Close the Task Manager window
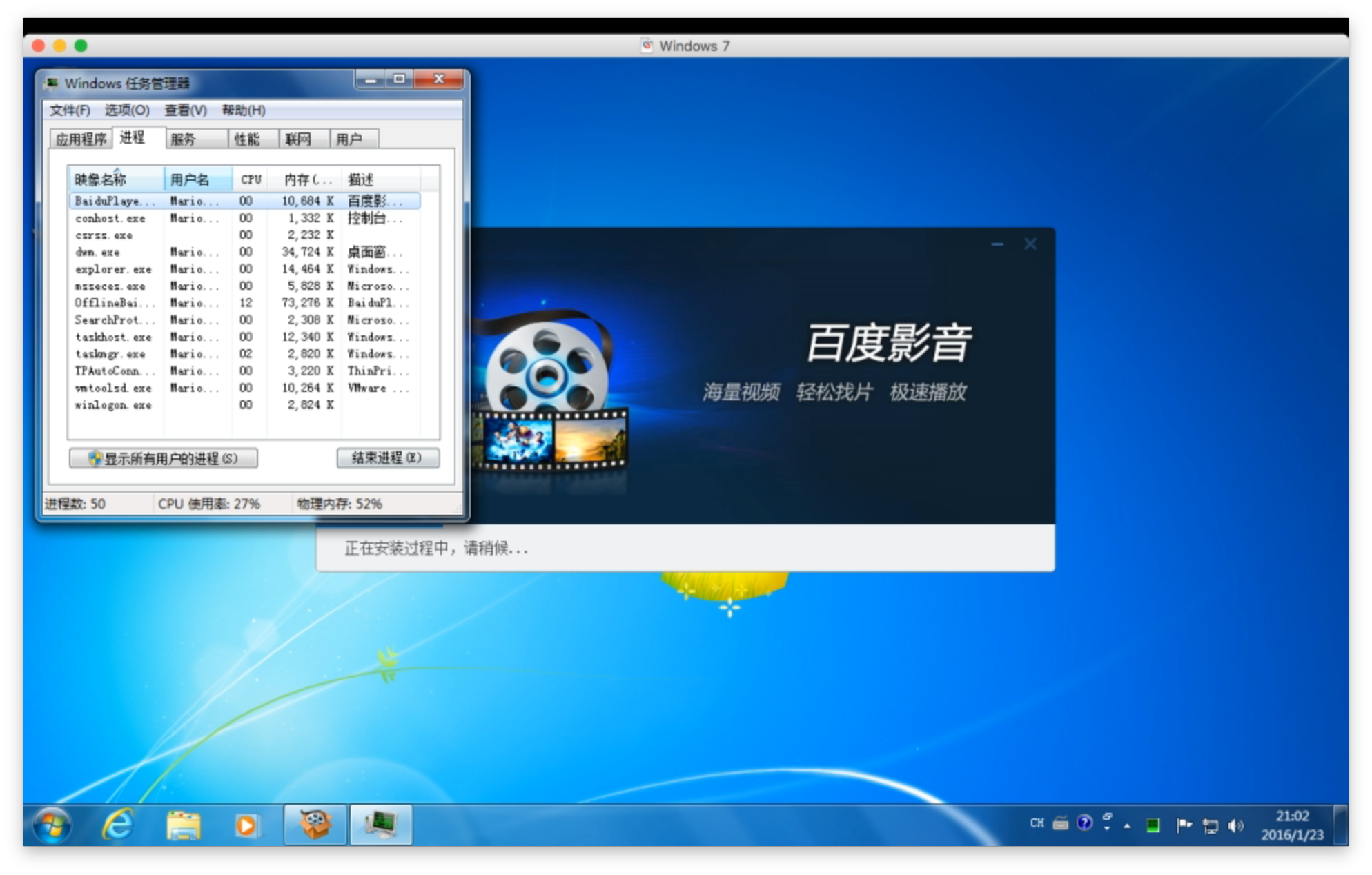Image resolution: width=1372 pixels, height=875 pixels. click(438, 79)
